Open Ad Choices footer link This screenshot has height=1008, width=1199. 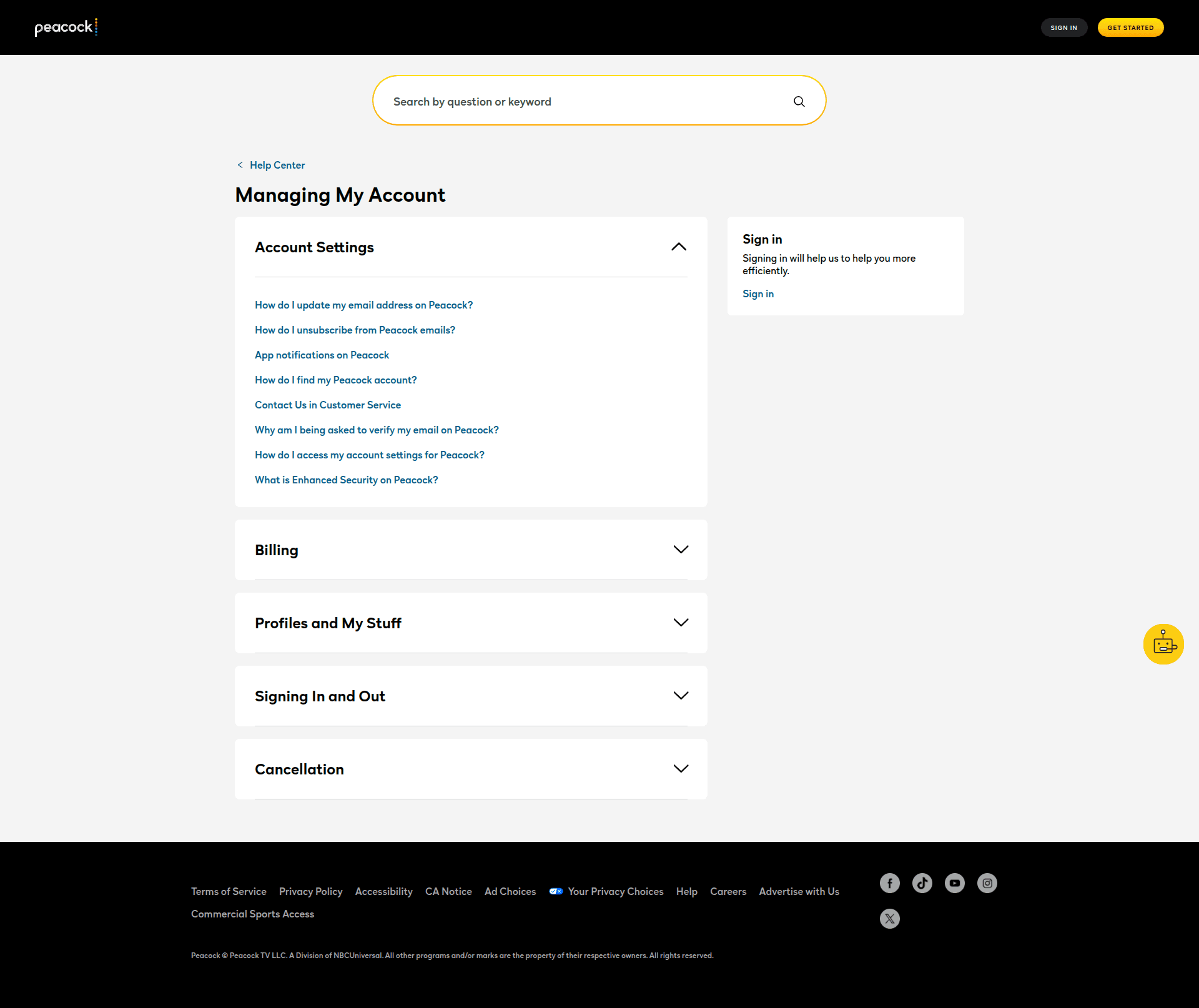510,891
